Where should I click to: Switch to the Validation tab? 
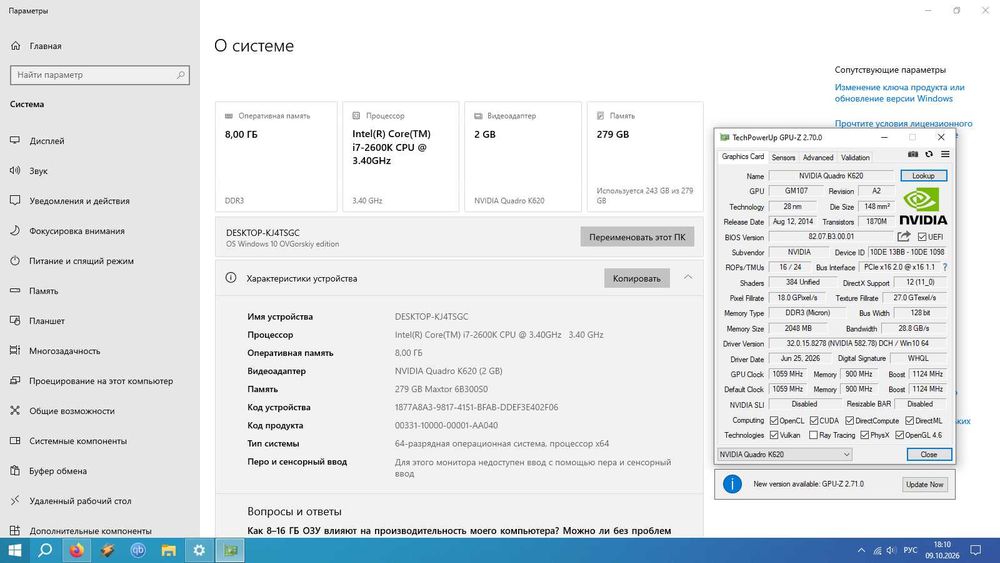(x=855, y=157)
